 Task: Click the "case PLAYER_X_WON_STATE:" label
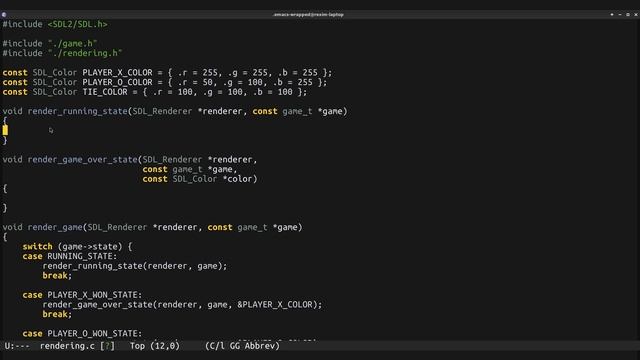pyautogui.click(x=82, y=295)
